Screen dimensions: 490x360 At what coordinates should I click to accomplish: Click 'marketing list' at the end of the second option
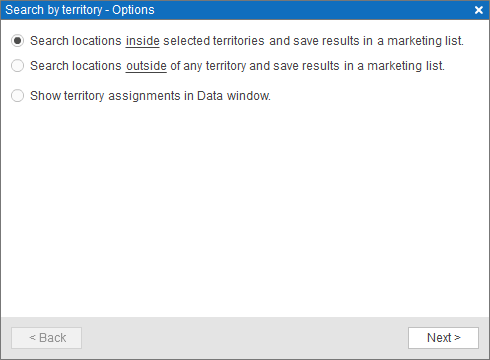[406, 66]
